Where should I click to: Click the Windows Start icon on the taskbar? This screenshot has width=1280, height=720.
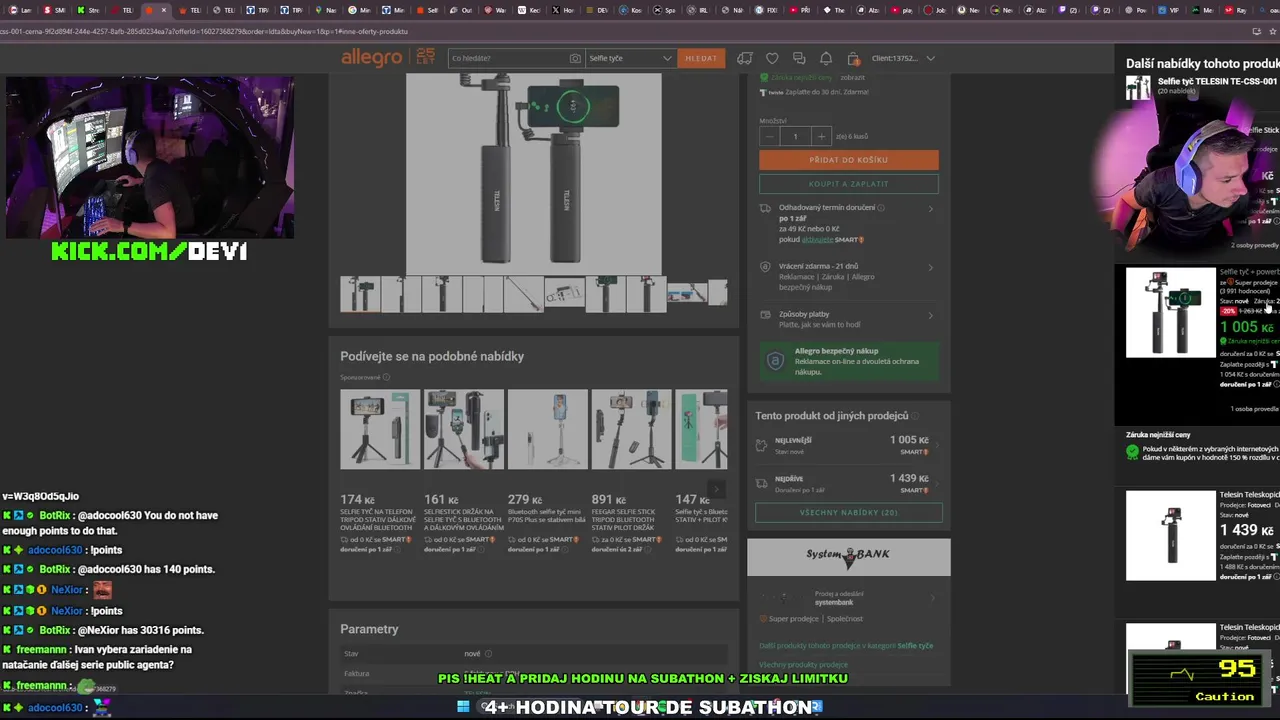click(x=463, y=707)
